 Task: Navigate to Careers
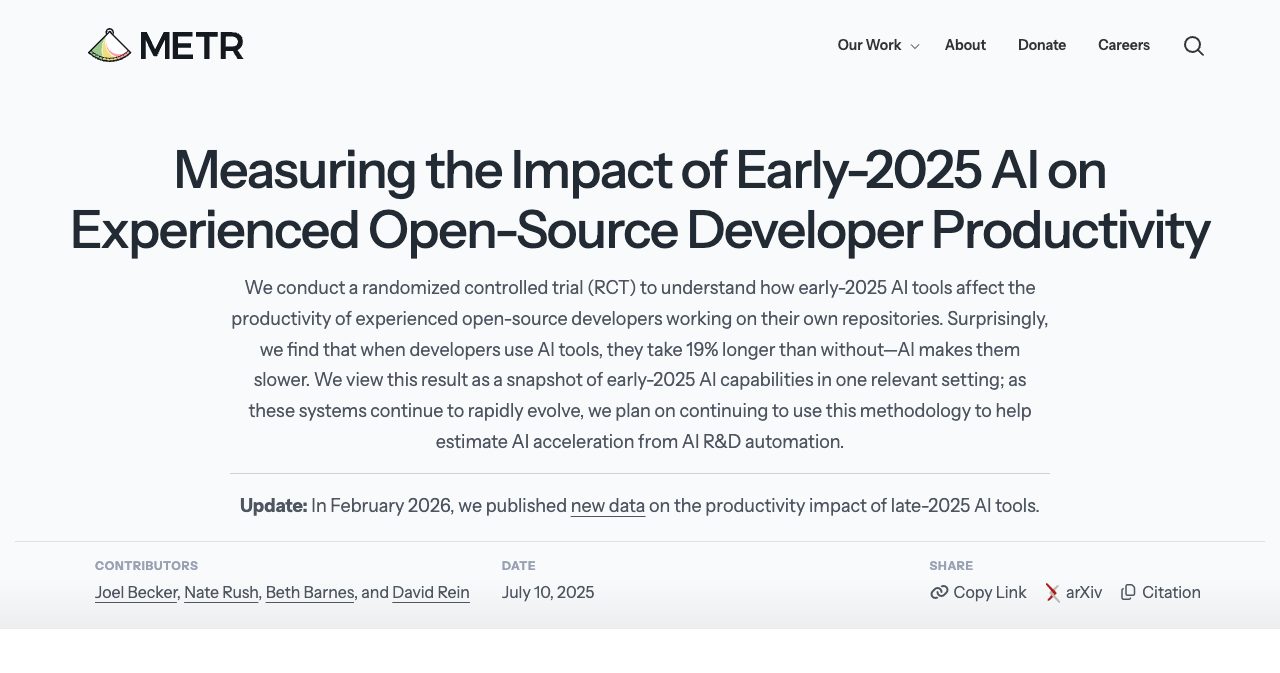click(1124, 45)
